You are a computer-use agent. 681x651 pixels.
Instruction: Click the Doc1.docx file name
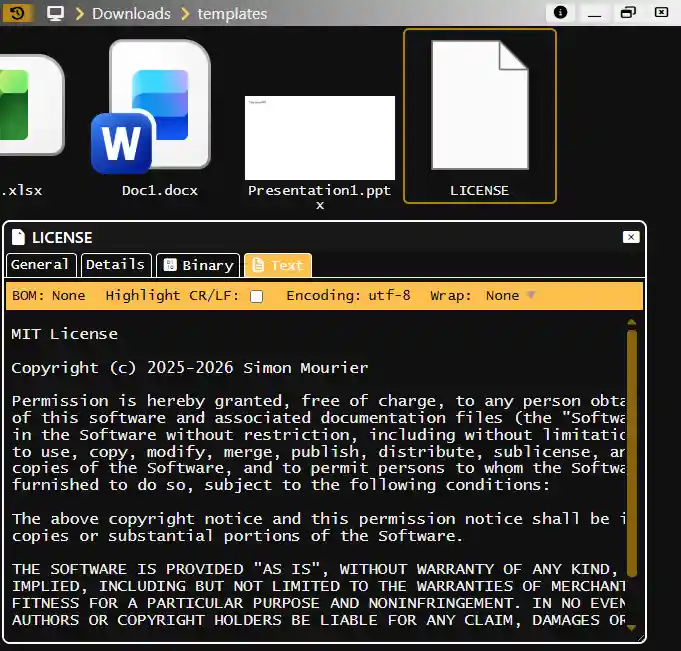tap(160, 191)
